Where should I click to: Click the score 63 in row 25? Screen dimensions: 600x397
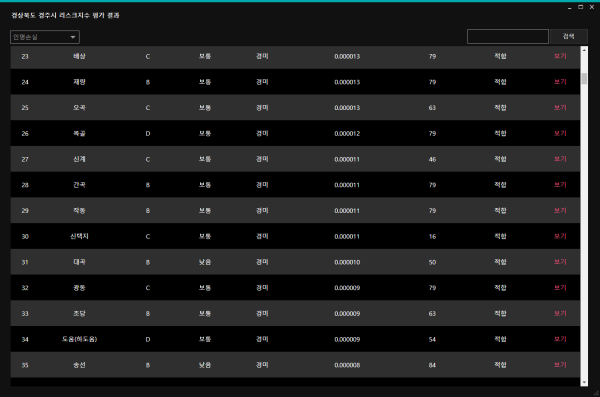(432, 108)
